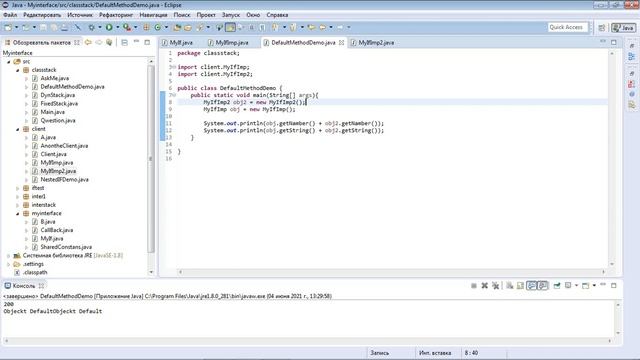
Task: Open the Рефакторинг menu
Action: pos(116,15)
